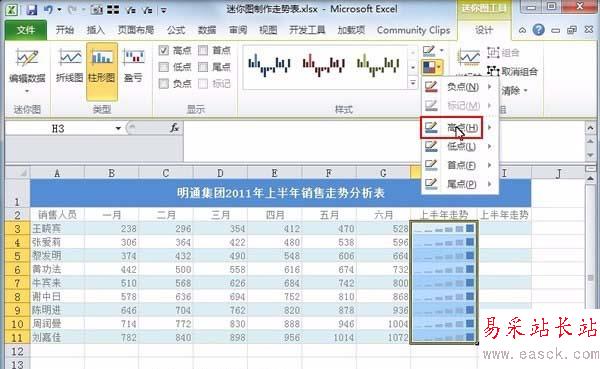The image size is (600, 369).
Task: Open High Point (高点) color submenu
Action: tap(460, 127)
